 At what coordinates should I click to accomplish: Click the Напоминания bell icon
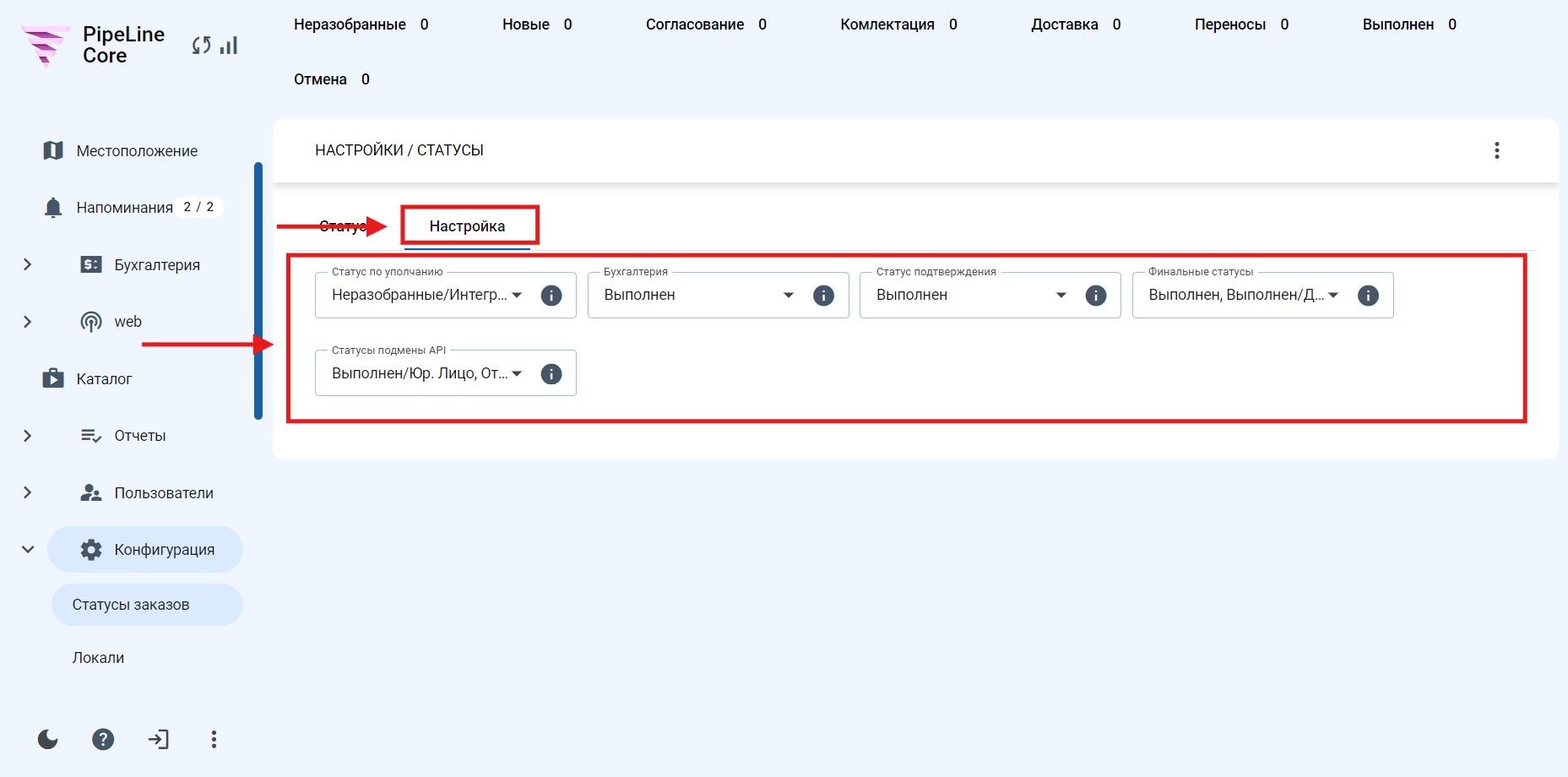point(53,208)
